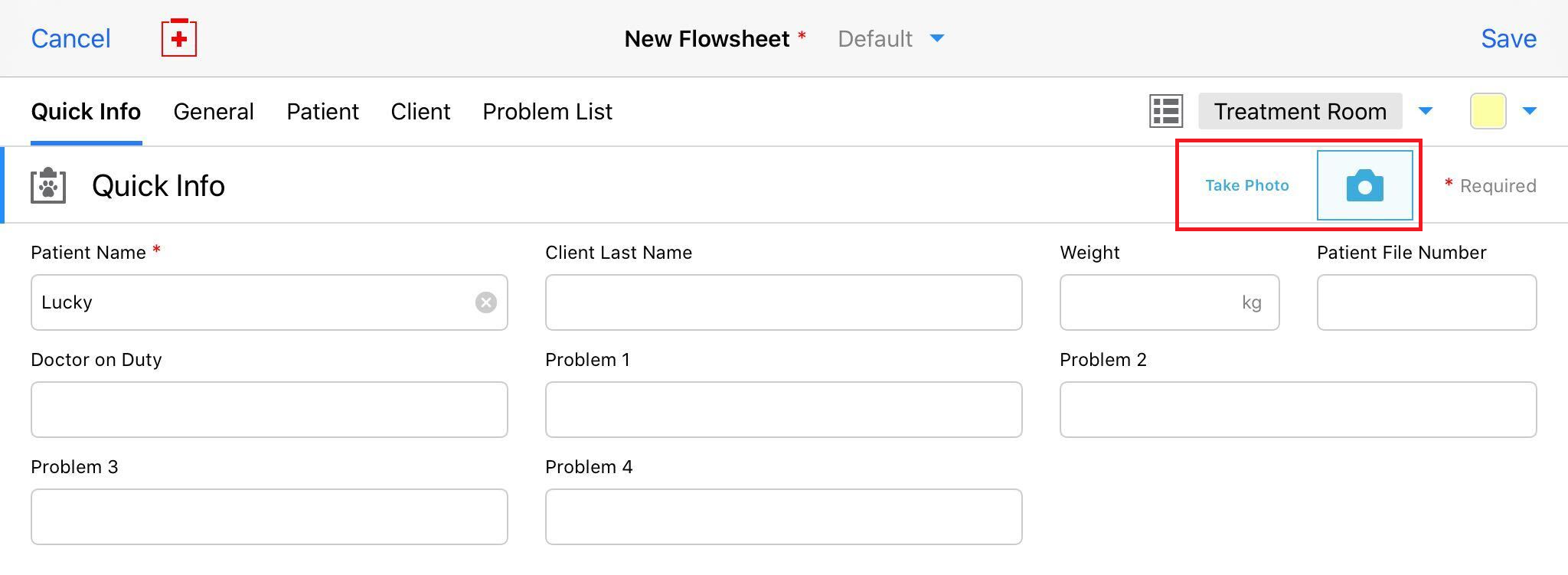Go to the Client tab
This screenshot has height=575, width=1568.
coord(420,112)
